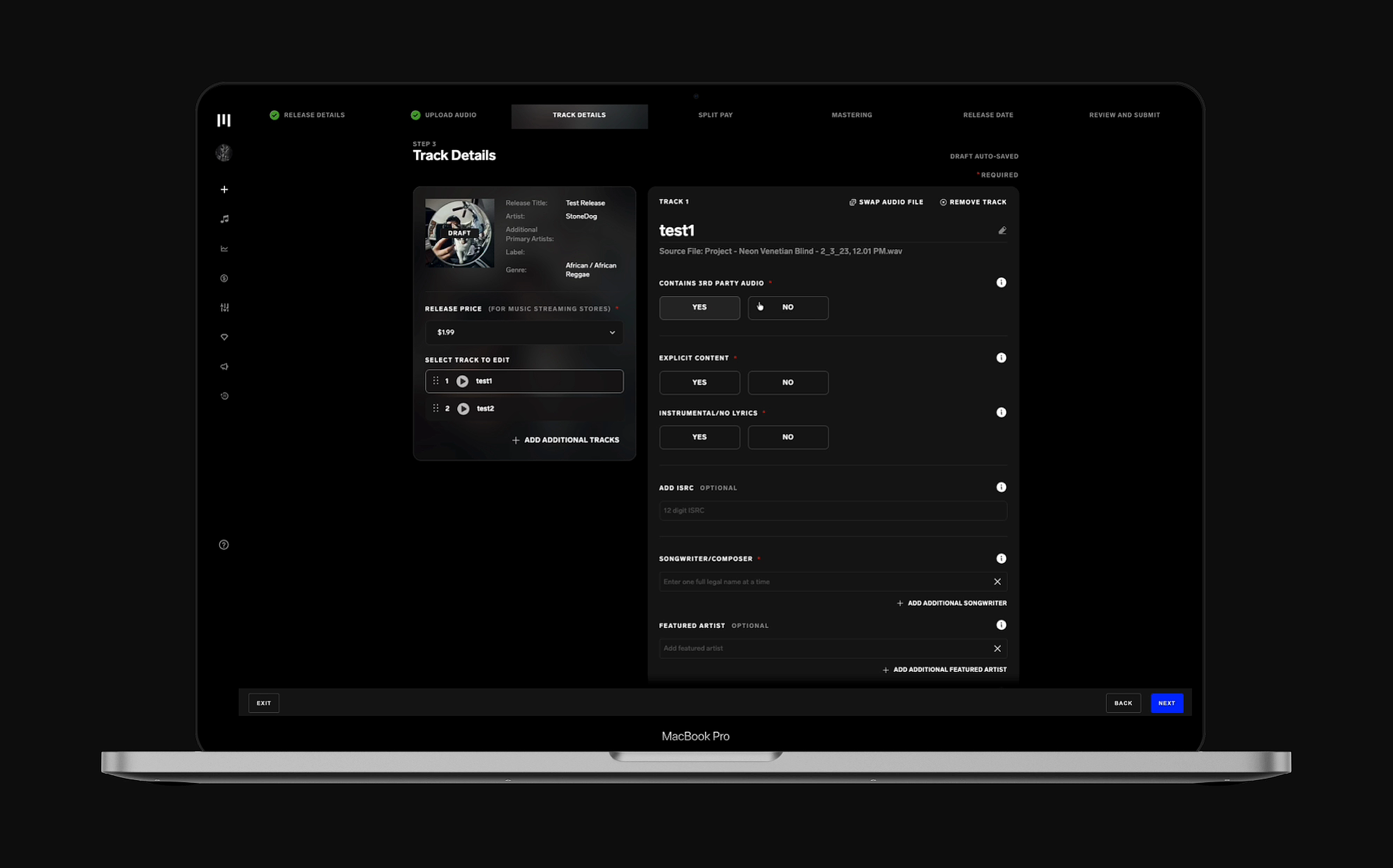This screenshot has width=1393, height=868.
Task: Add another artist with Add Additional Featured Artist
Action: click(x=945, y=669)
